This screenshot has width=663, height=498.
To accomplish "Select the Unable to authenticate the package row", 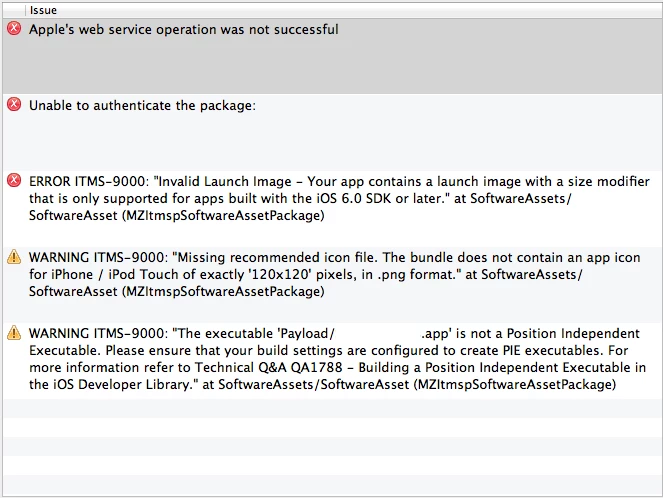I will tap(332, 132).
